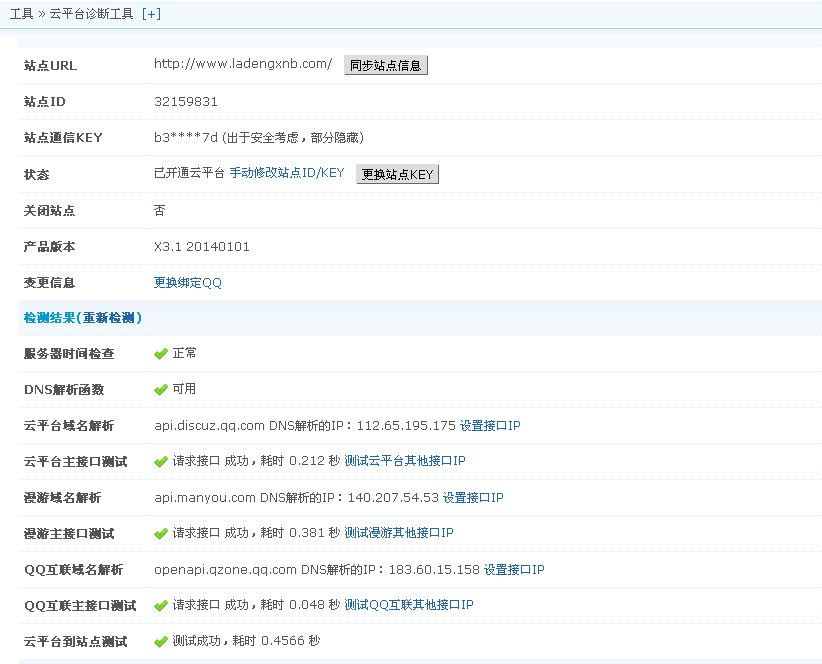Click 重新检测 in the 检测结果 header

109,318
